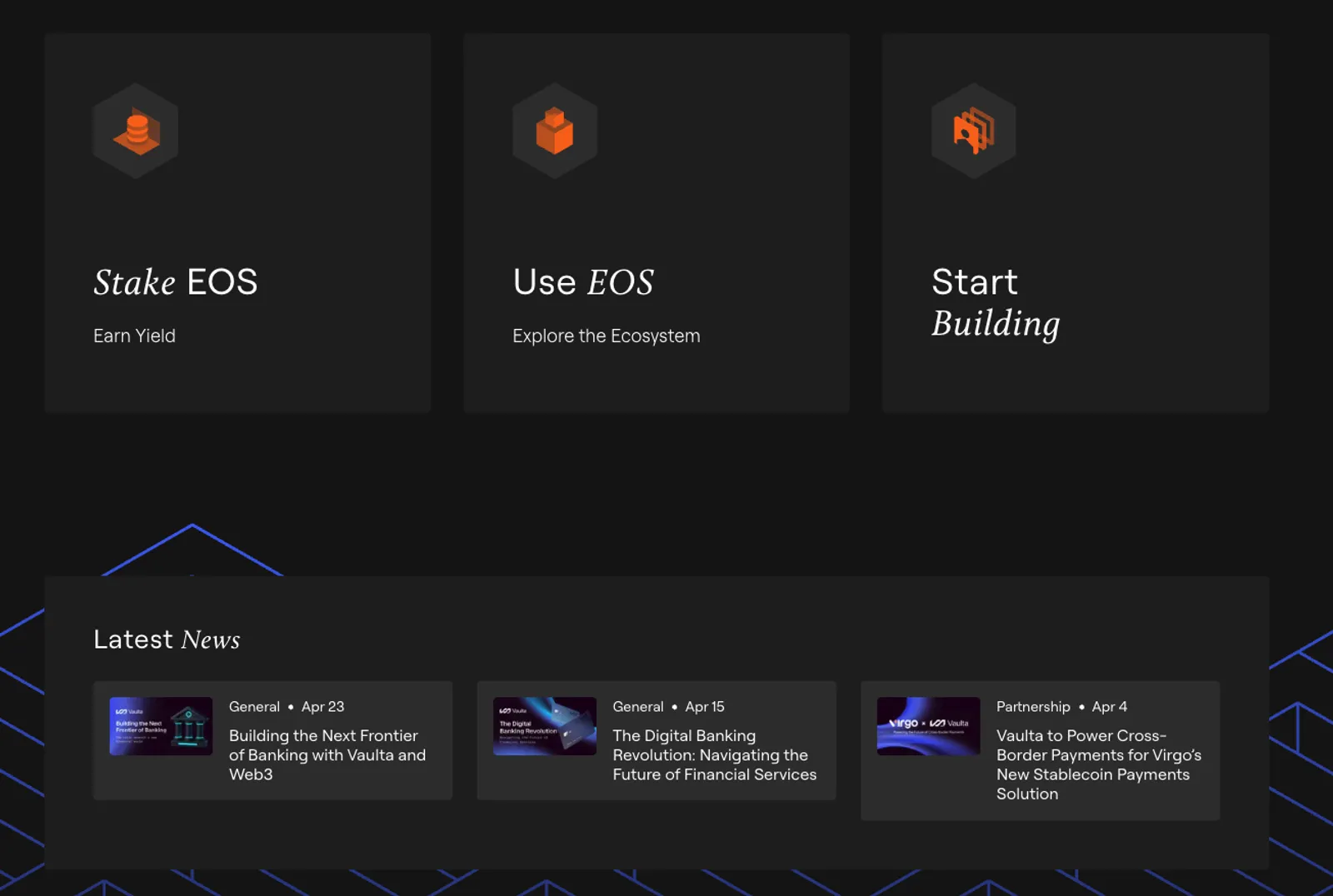Click the Earn Yield subtitle
Viewport: 1333px width, 896px height.
click(x=134, y=336)
